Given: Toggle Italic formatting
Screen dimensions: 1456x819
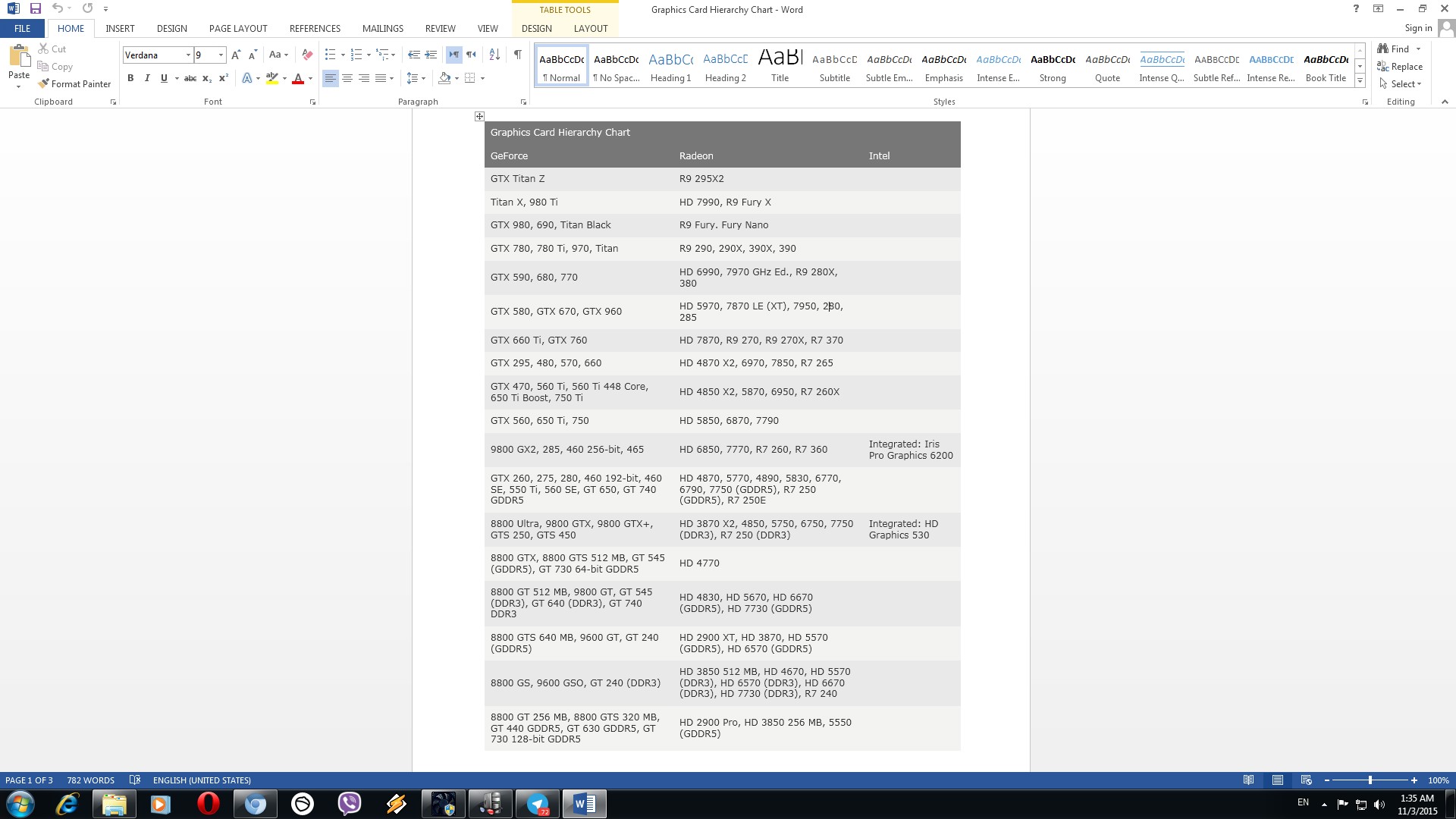Looking at the screenshot, I should [x=147, y=78].
